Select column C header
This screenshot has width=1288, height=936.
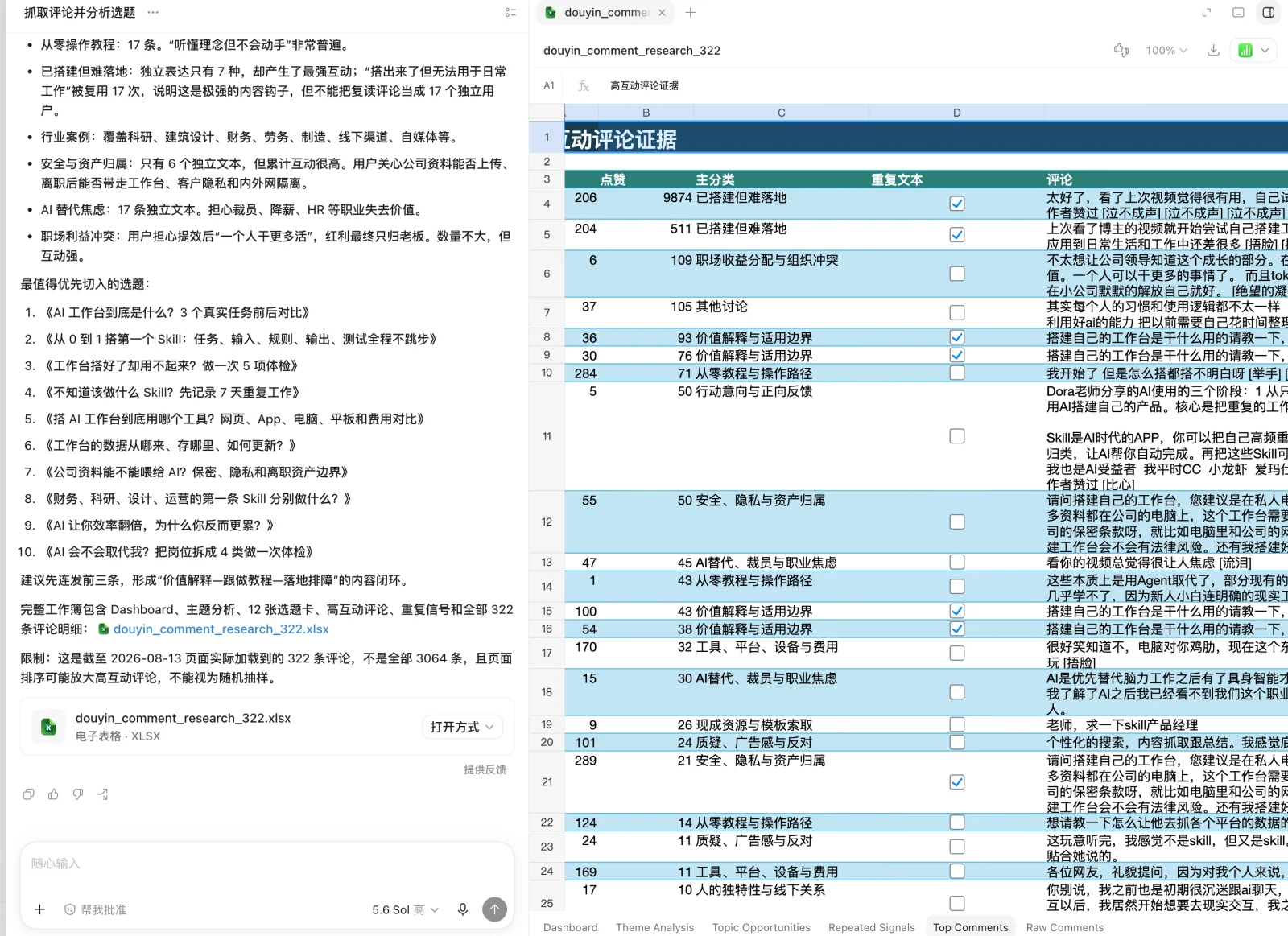coord(781,113)
